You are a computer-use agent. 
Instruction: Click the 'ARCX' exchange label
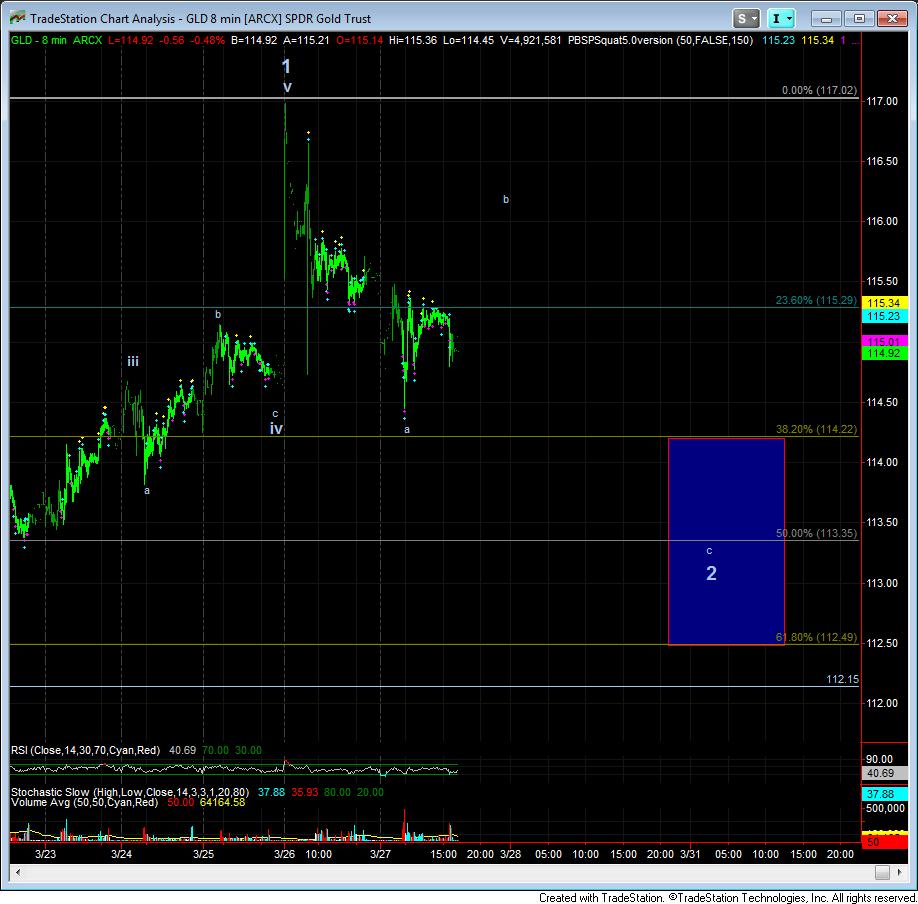pos(87,40)
